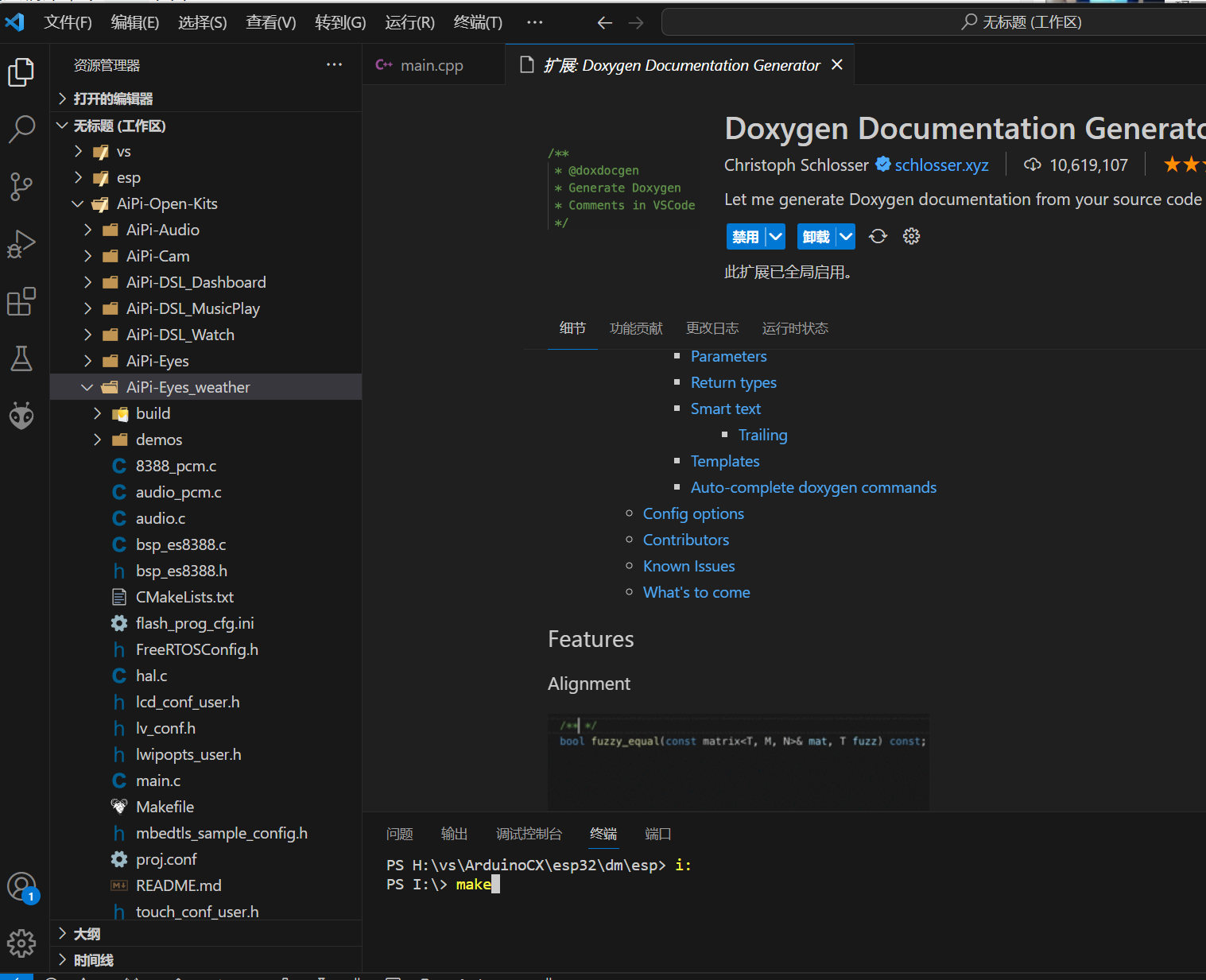The image size is (1206, 980).
Task: Collapse the AiPi-Eyes_weather folder
Action: click(x=206, y=387)
